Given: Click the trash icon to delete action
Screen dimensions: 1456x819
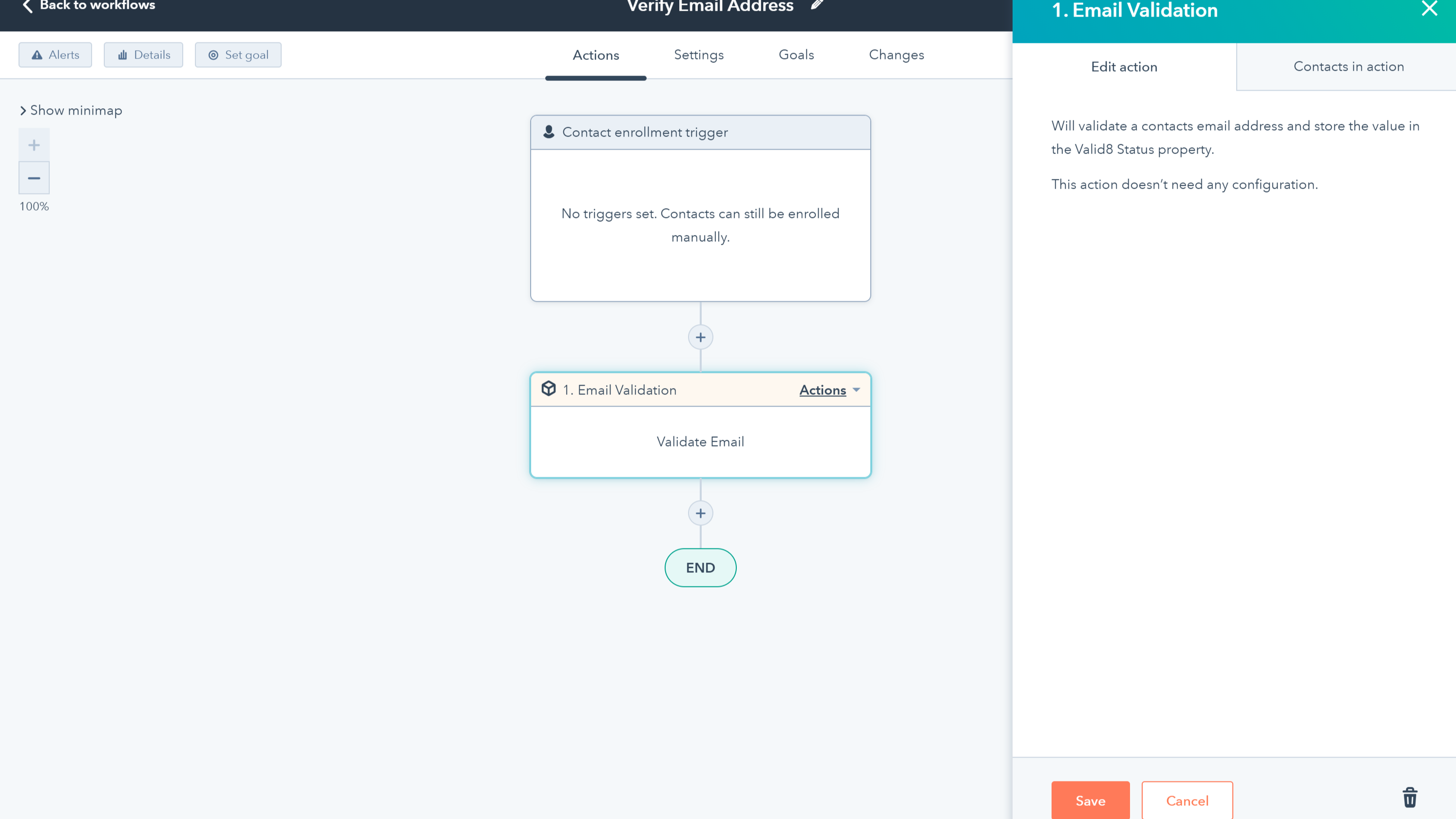Looking at the screenshot, I should coord(1410,798).
